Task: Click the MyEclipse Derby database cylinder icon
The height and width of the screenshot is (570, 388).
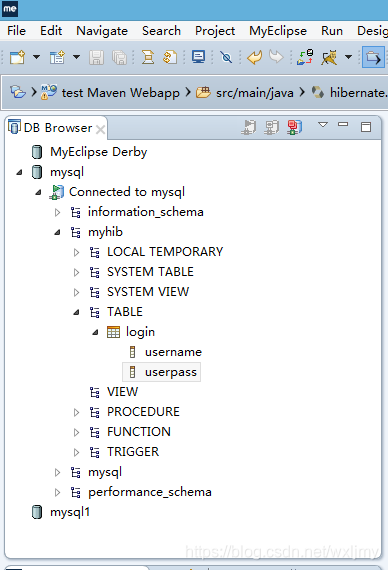Action: pos(37,152)
